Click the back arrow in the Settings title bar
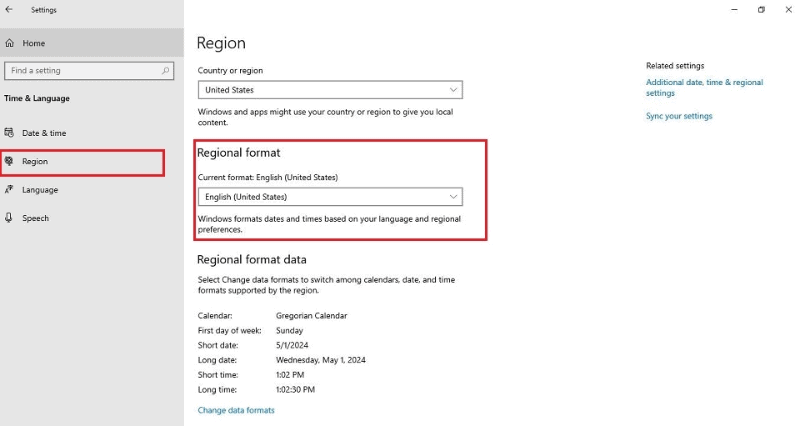Viewport: 800px width, 426px height. pyautogui.click(x=9, y=10)
